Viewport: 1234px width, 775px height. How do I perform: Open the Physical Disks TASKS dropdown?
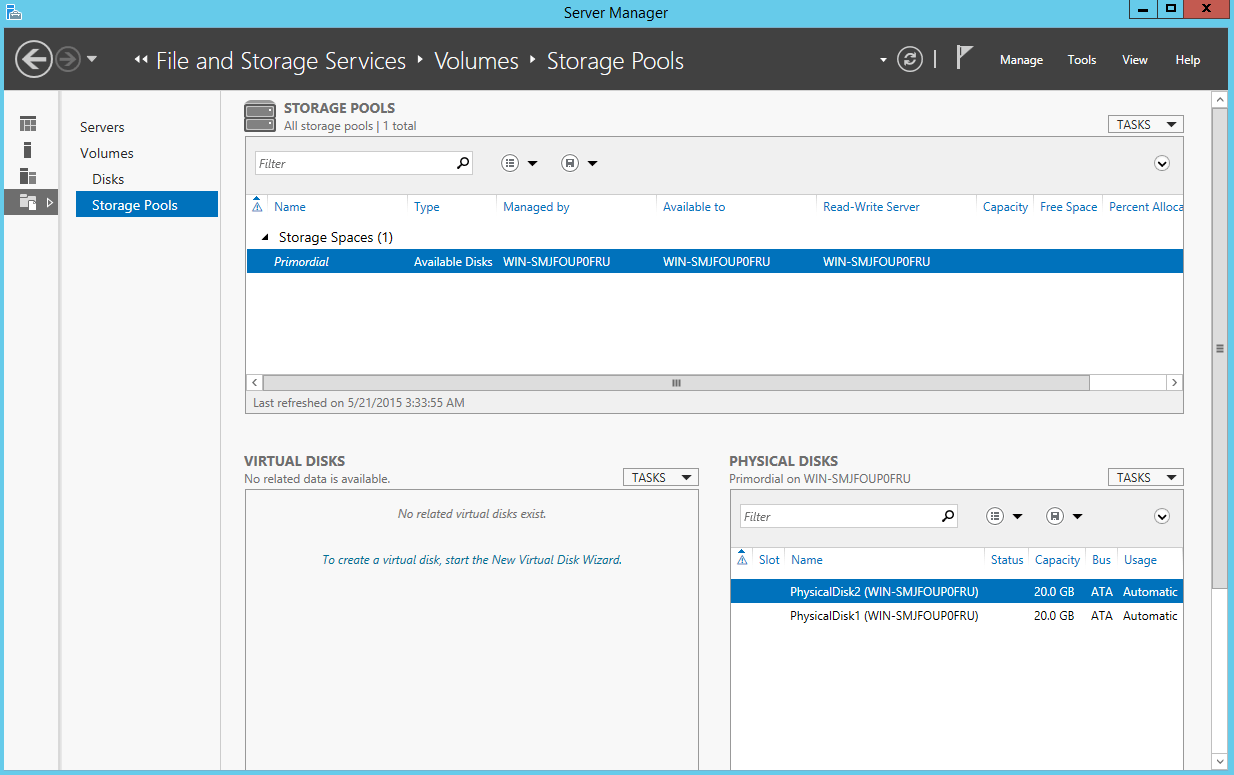(x=1145, y=478)
